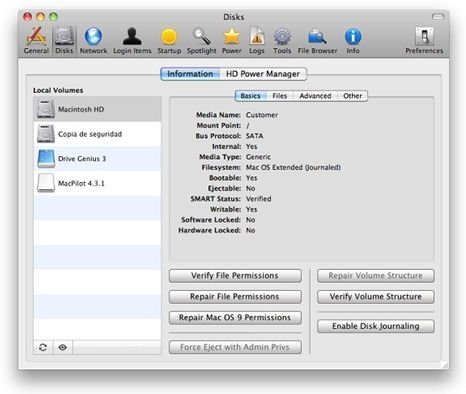Open the Startup toolbar icon
Image resolution: width=466 pixels, height=394 pixels.
click(169, 41)
